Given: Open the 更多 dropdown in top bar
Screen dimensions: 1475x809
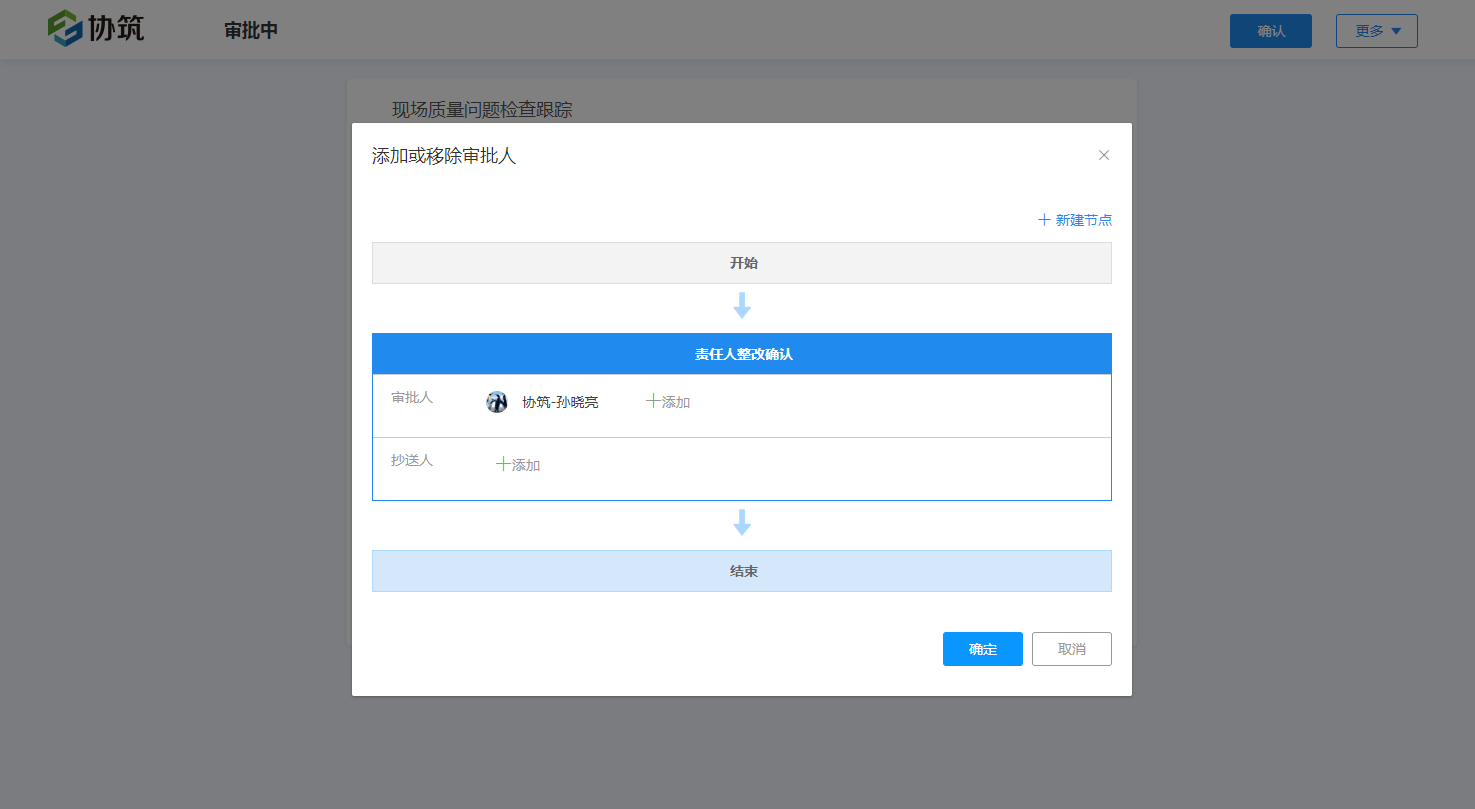Looking at the screenshot, I should pos(1376,30).
